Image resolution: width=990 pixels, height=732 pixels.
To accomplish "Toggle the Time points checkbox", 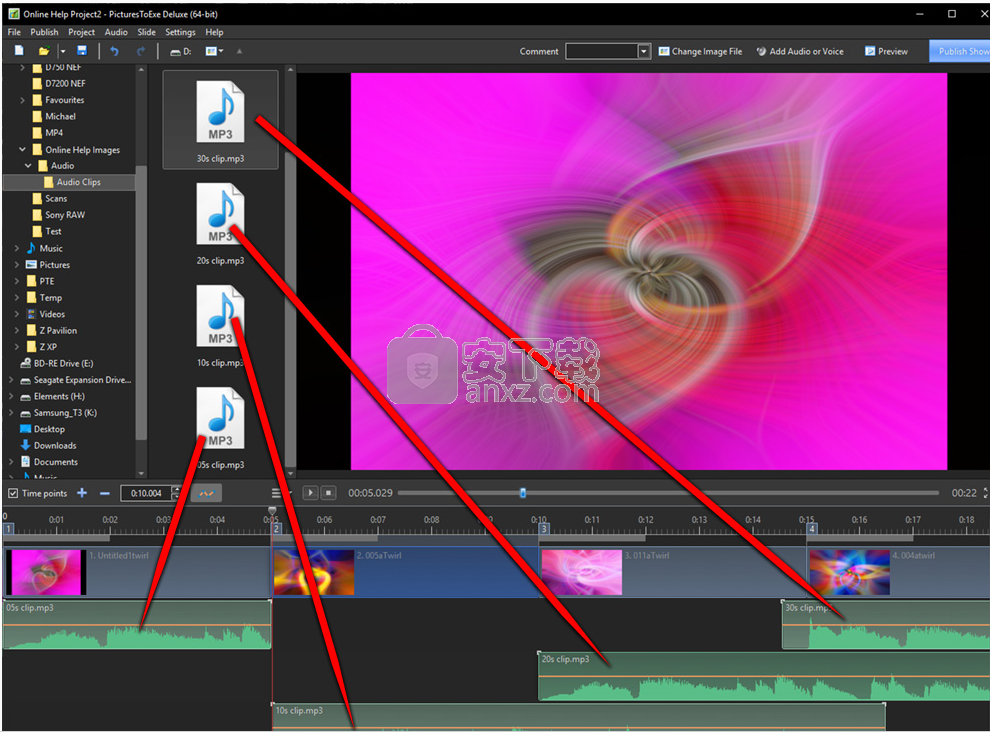I will click(x=13, y=493).
